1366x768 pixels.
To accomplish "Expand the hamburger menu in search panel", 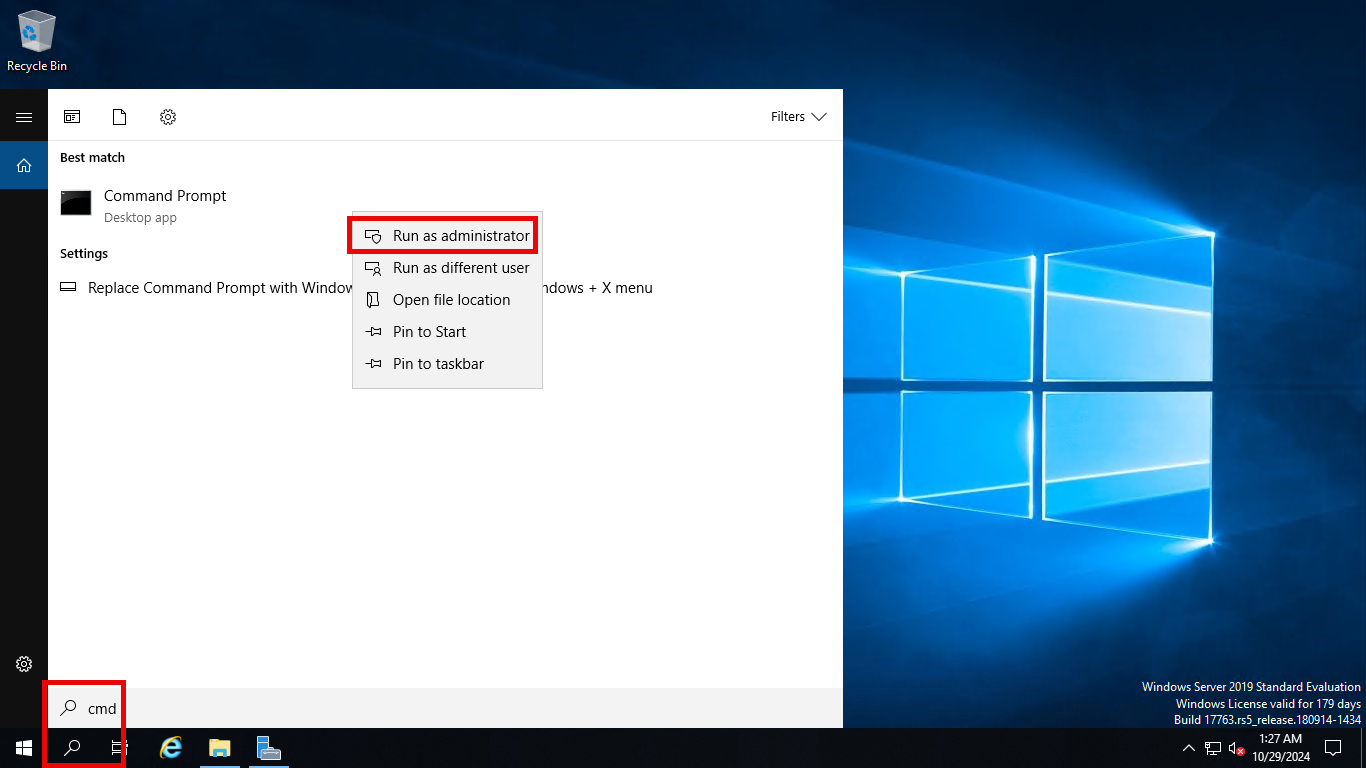I will point(24,117).
